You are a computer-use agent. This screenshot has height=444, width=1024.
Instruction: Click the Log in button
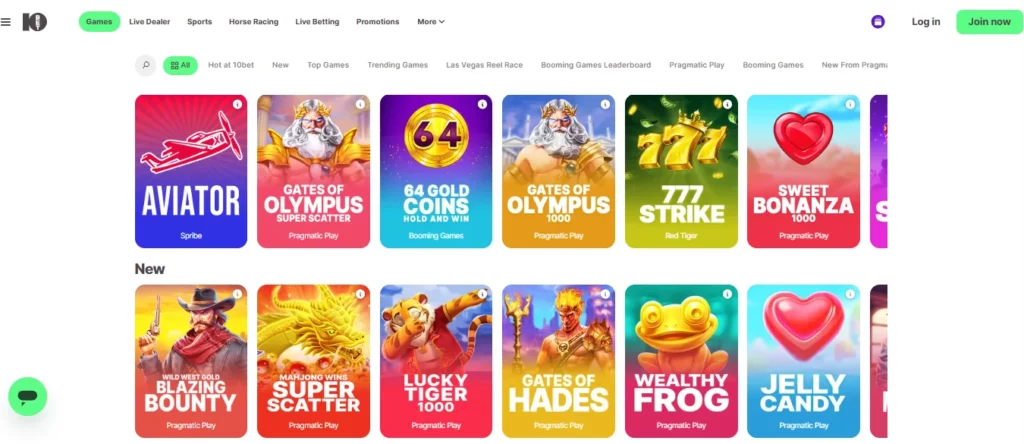(926, 22)
